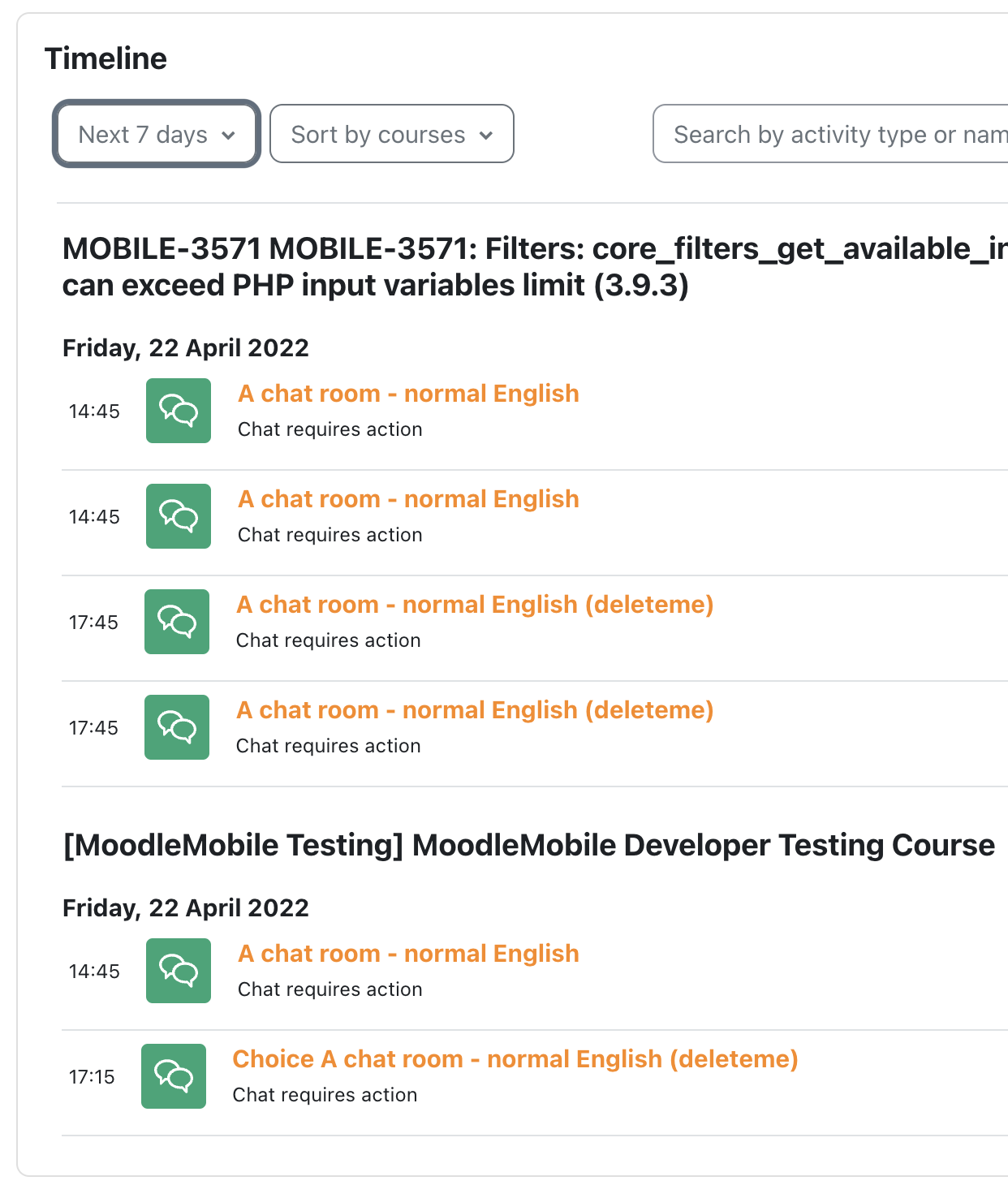Click chevron arrow in Next 7 days button
Viewport: 1008px width, 1198px height.
[228, 136]
